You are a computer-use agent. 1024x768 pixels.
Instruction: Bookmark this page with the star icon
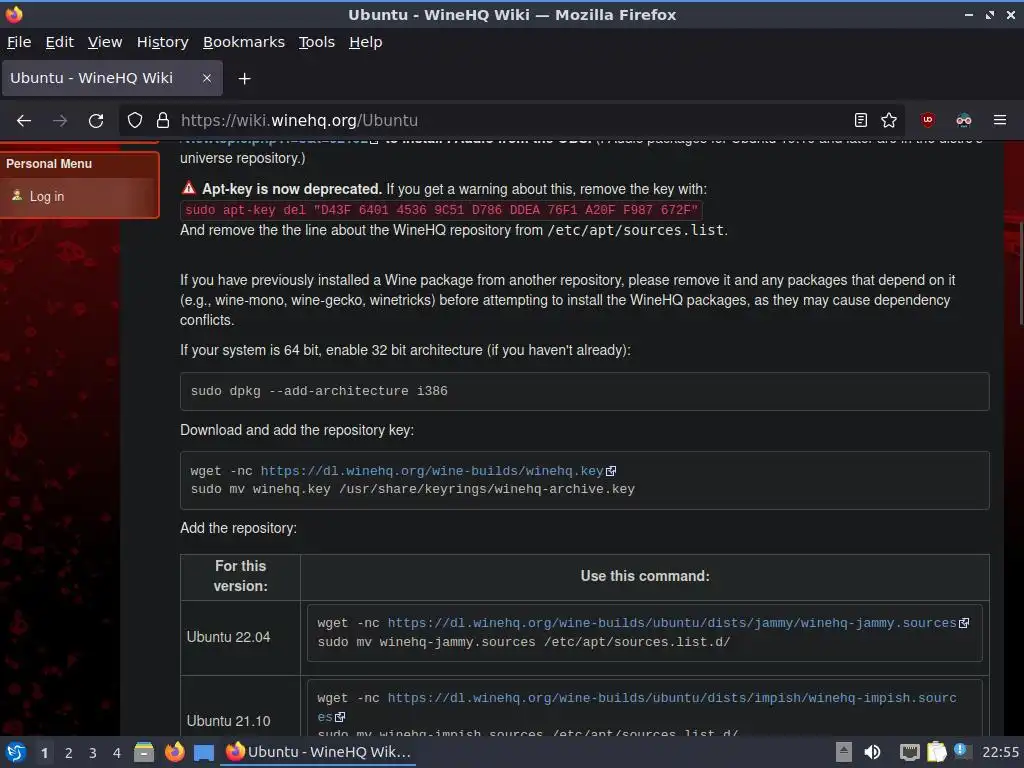click(x=889, y=120)
